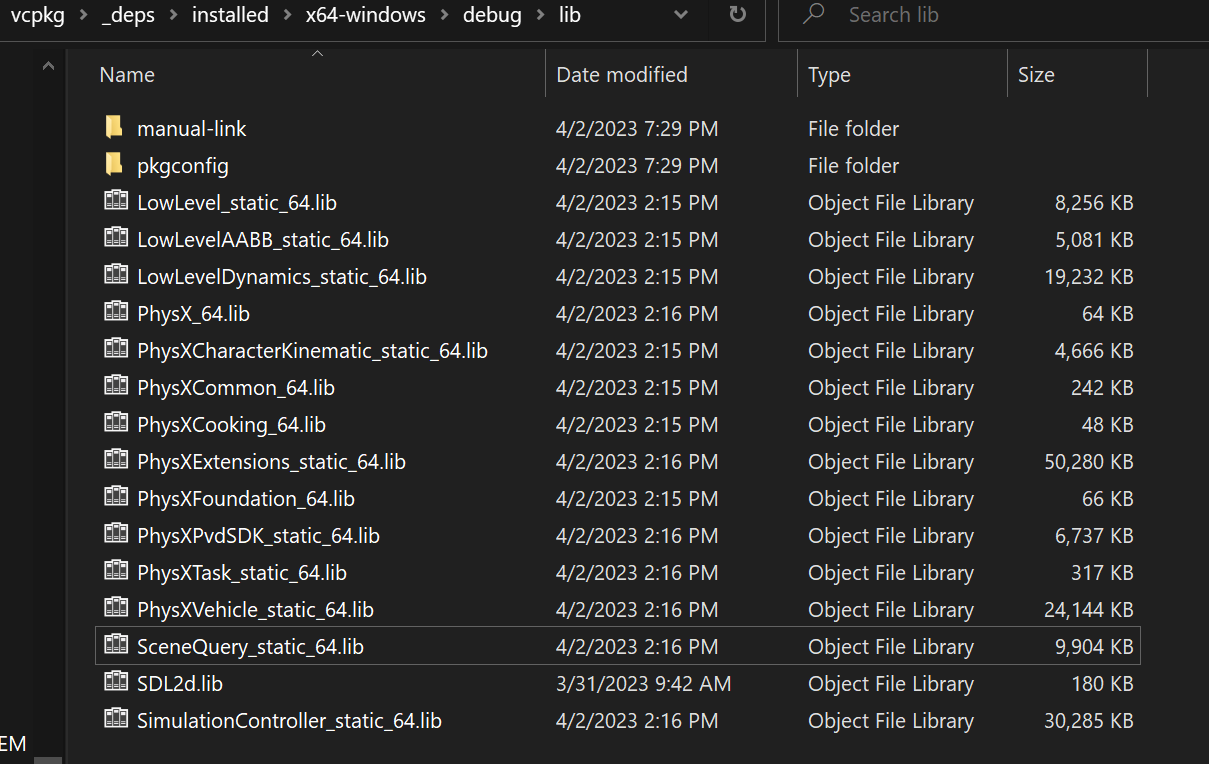Screen dimensions: 1209x764
Task: Click the PhysXCooking_64.lib file icon
Action: tap(115, 424)
